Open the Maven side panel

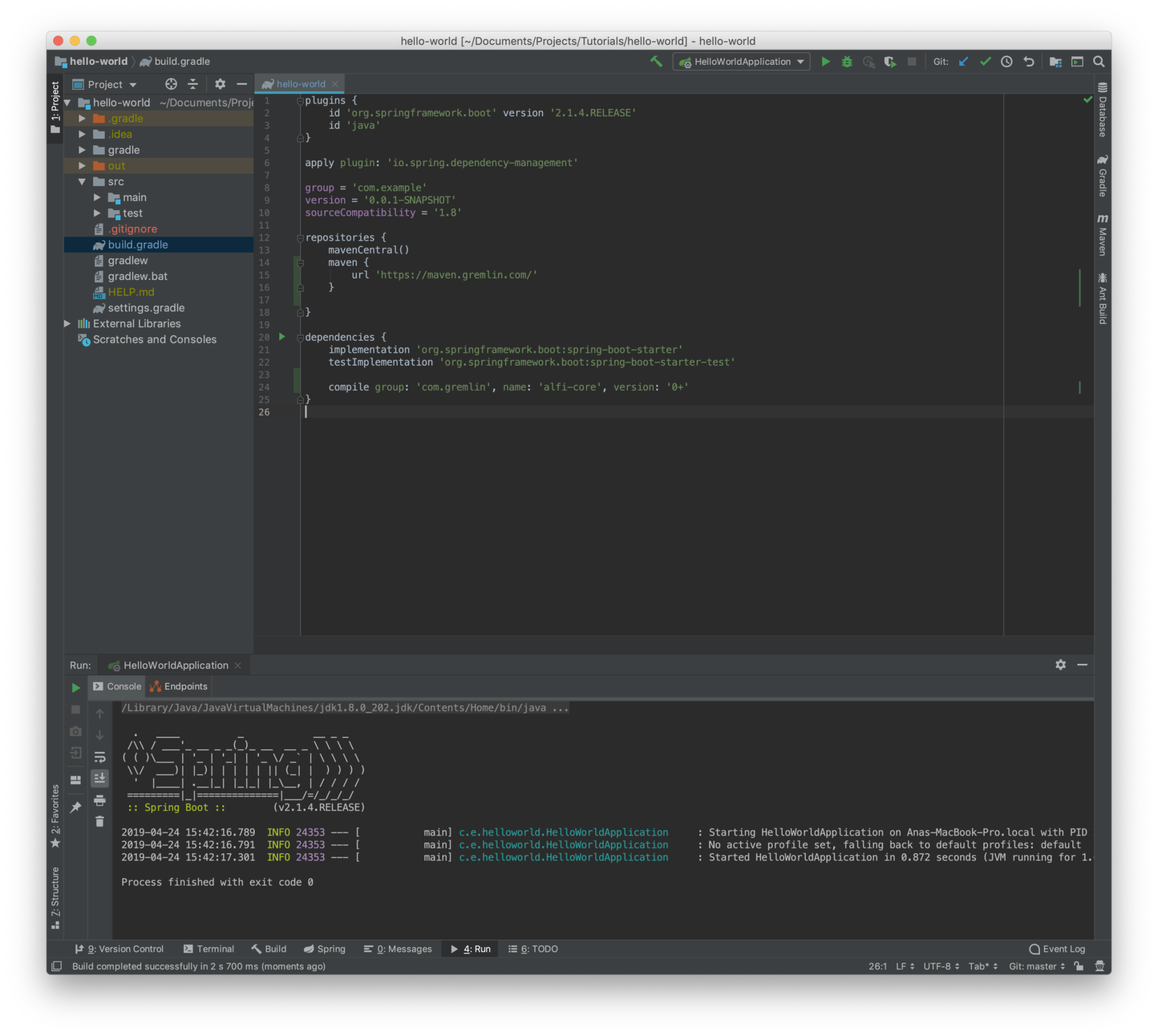pyautogui.click(x=1102, y=235)
